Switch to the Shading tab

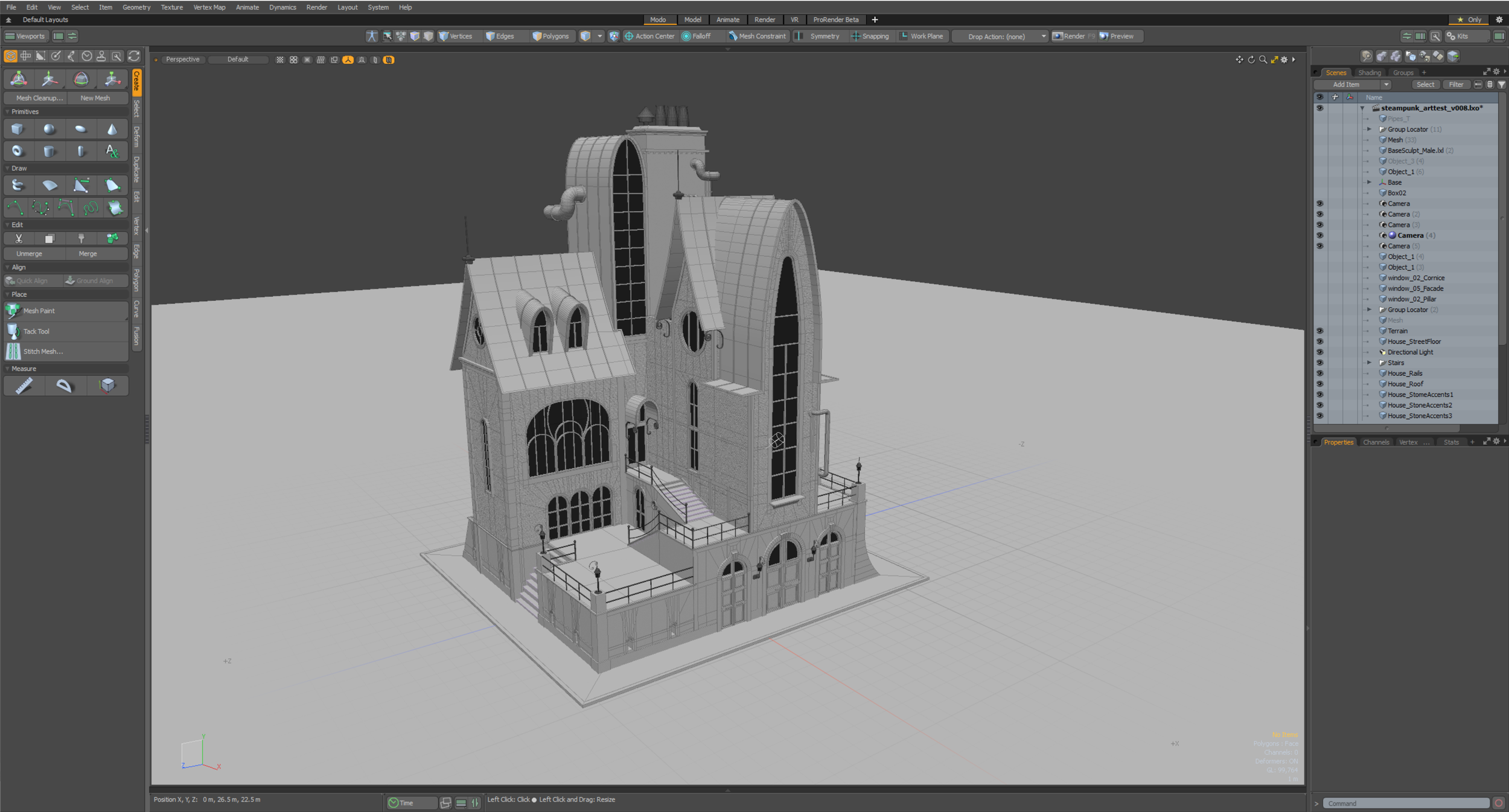pos(1369,72)
